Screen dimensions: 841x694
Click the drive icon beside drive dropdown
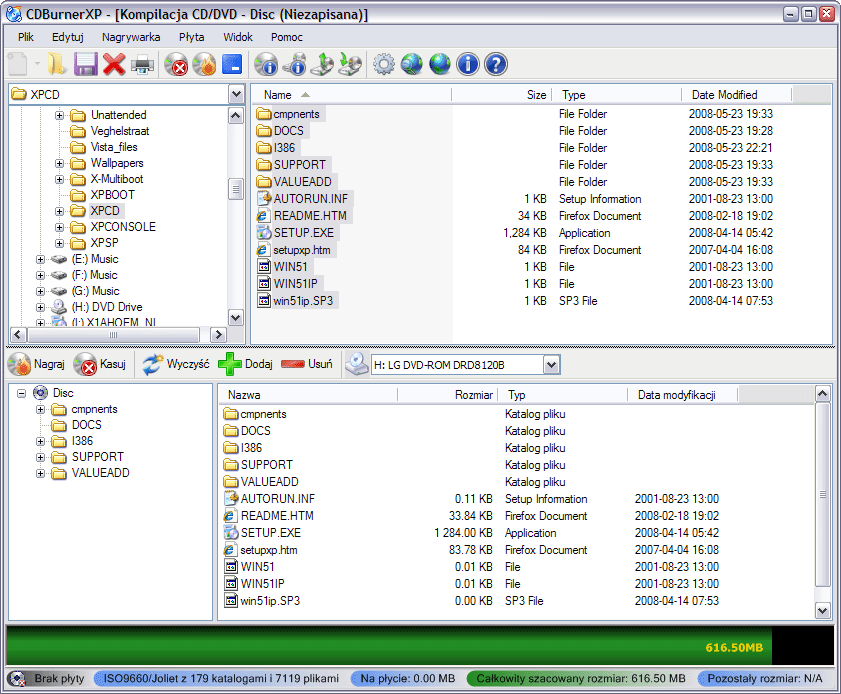357,364
